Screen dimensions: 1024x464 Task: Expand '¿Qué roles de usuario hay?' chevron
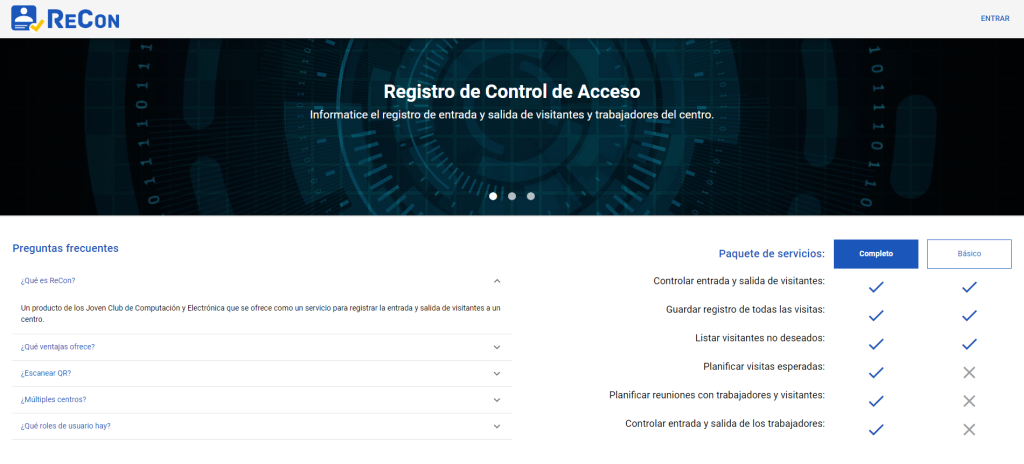click(x=497, y=426)
